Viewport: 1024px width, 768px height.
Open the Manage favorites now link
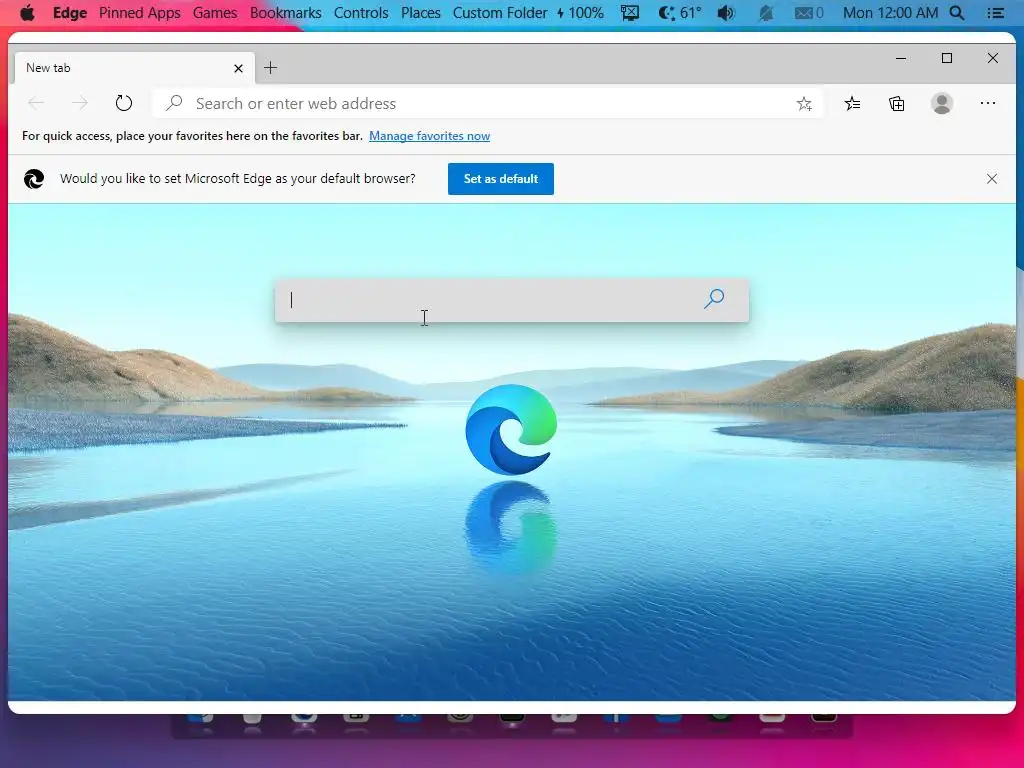point(430,136)
